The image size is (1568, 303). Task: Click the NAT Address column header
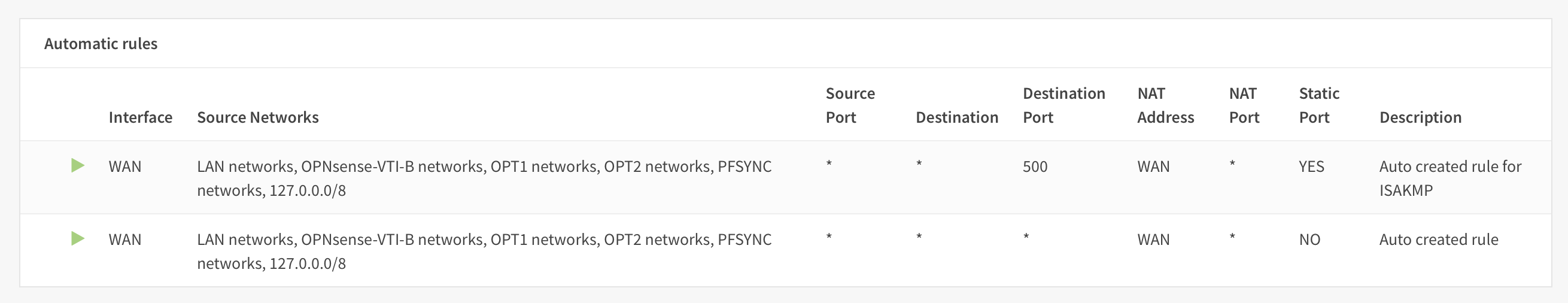coord(1165,105)
